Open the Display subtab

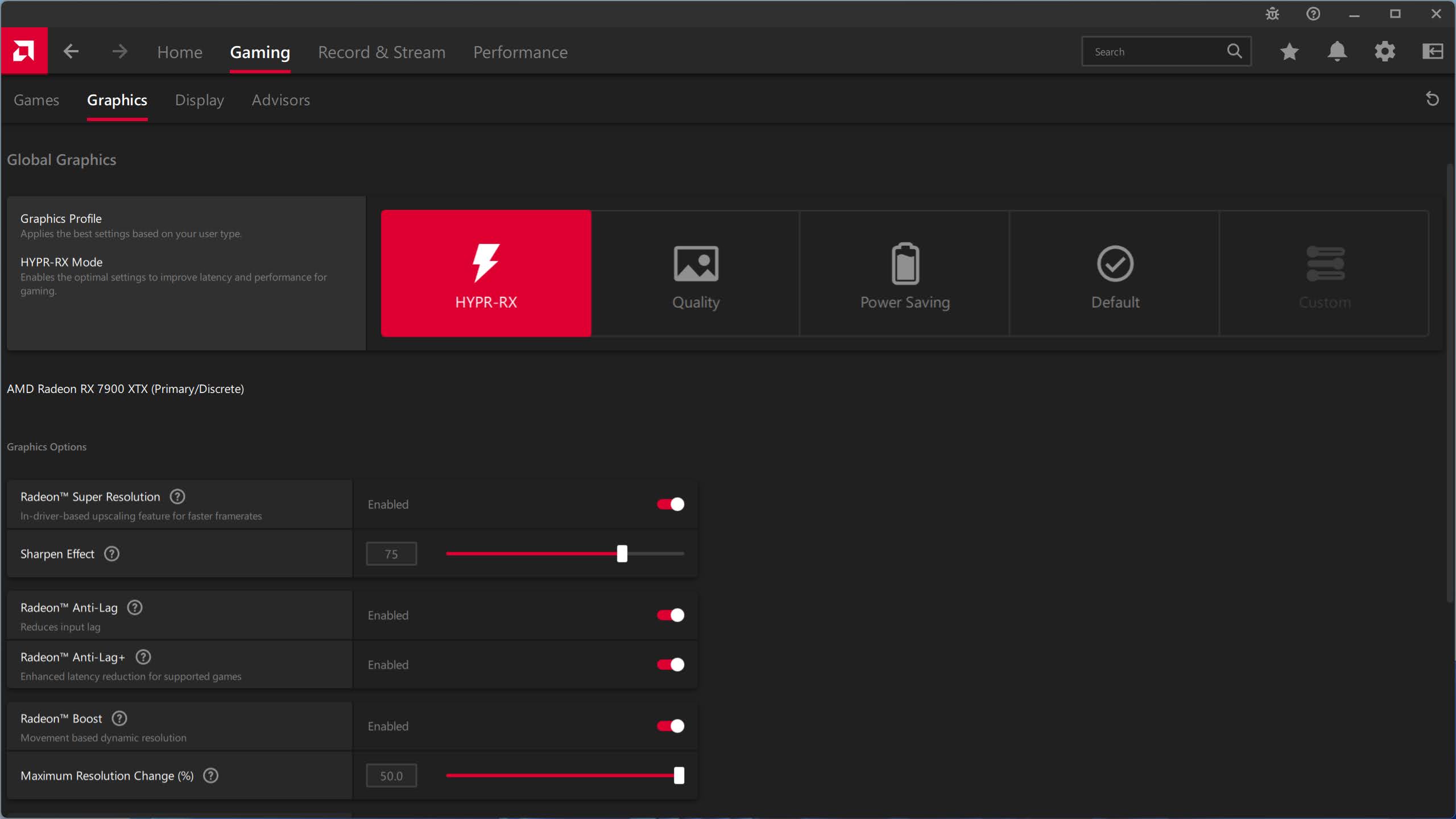(199, 100)
